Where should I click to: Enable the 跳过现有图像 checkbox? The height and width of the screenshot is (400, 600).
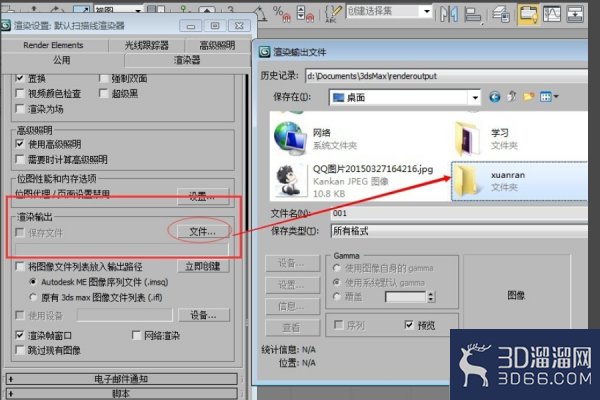coord(20,350)
